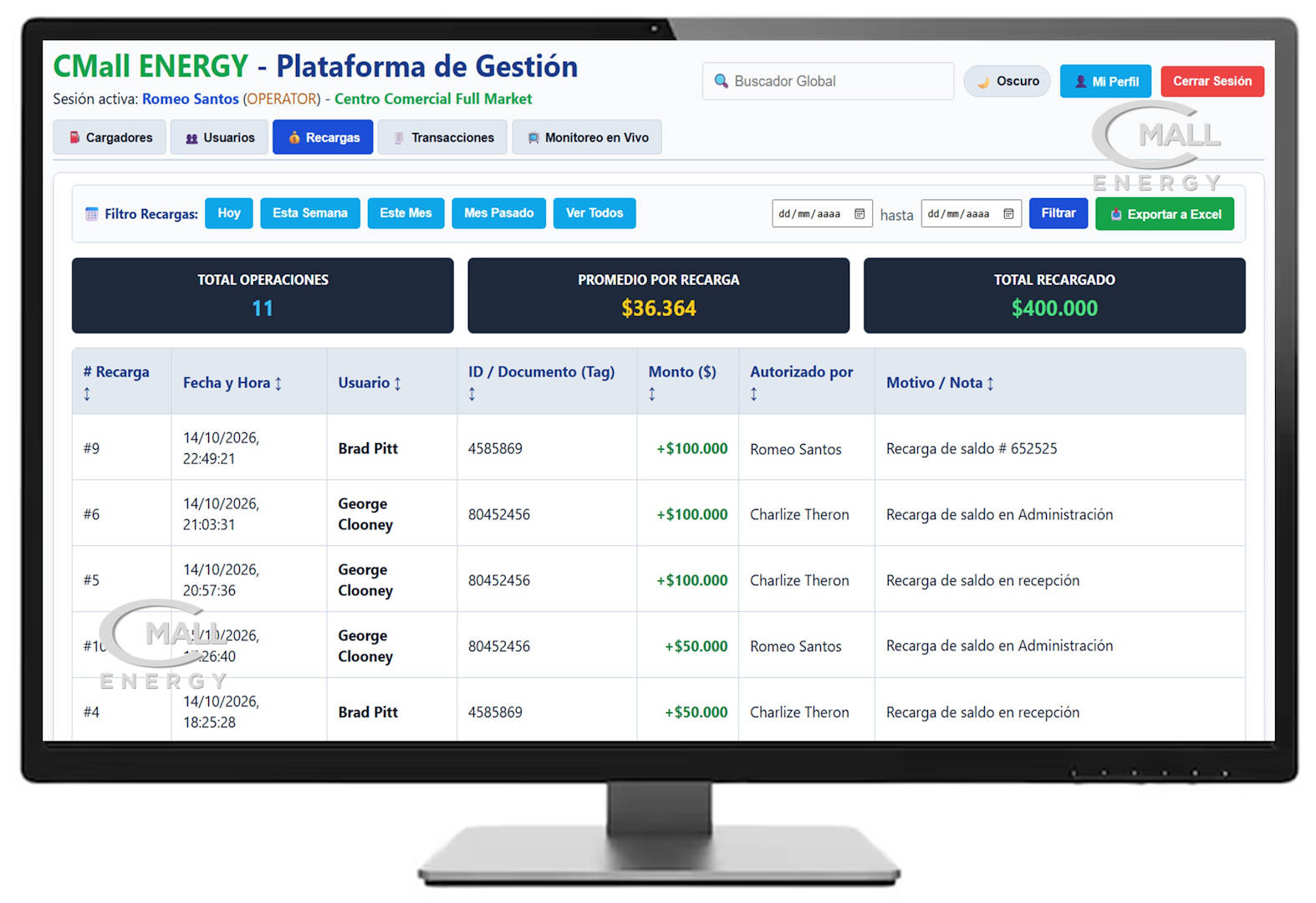Click Cerrar Sesión to log out
This screenshot has width=1316, height=903.
(1212, 81)
